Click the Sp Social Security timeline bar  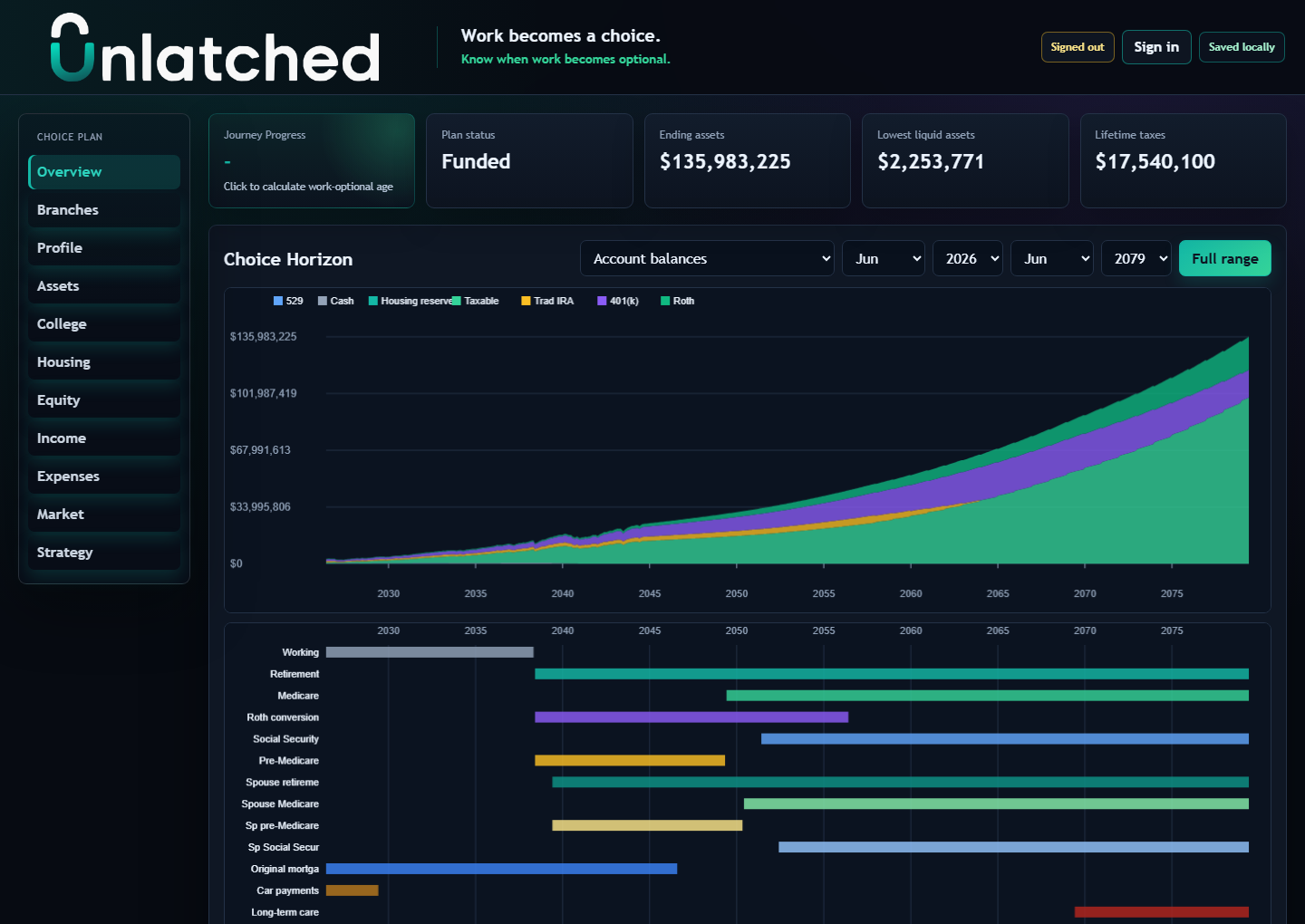pos(1014,848)
